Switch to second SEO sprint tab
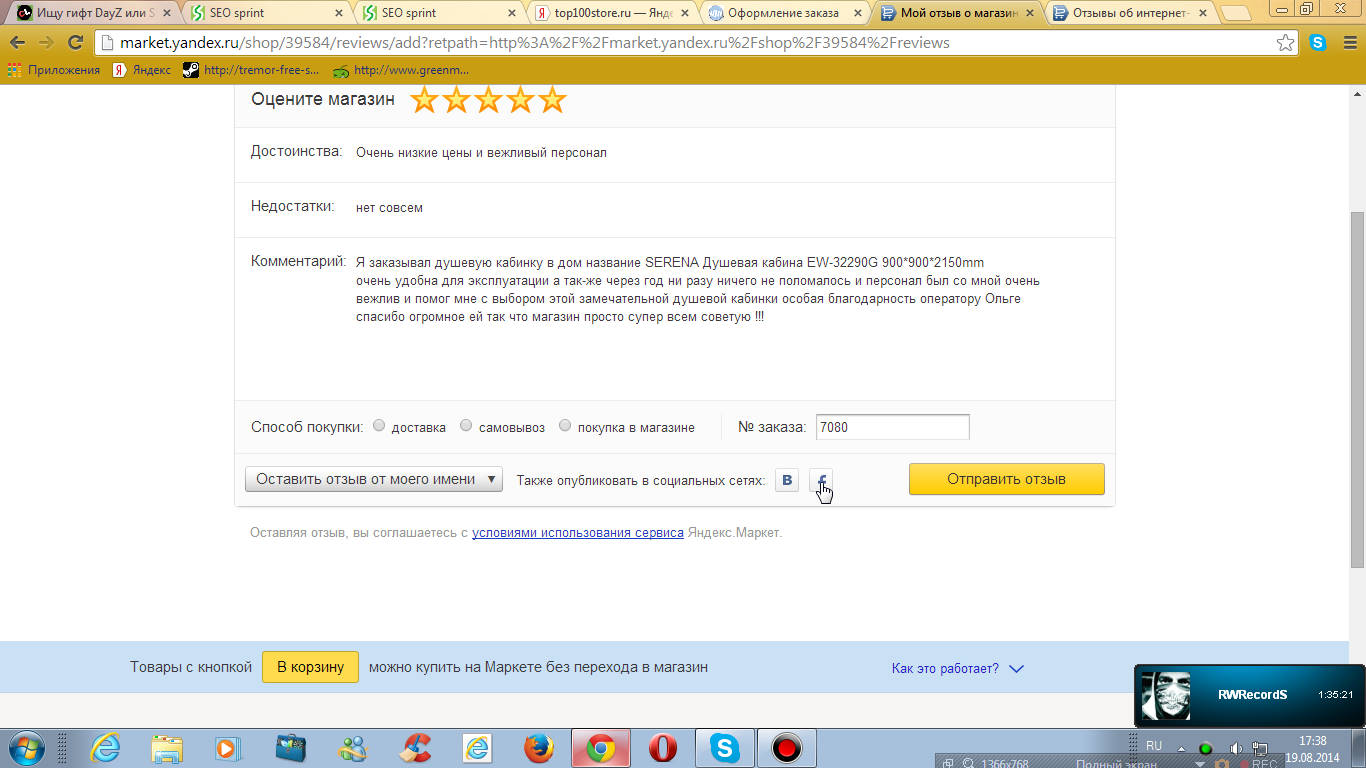 point(439,13)
